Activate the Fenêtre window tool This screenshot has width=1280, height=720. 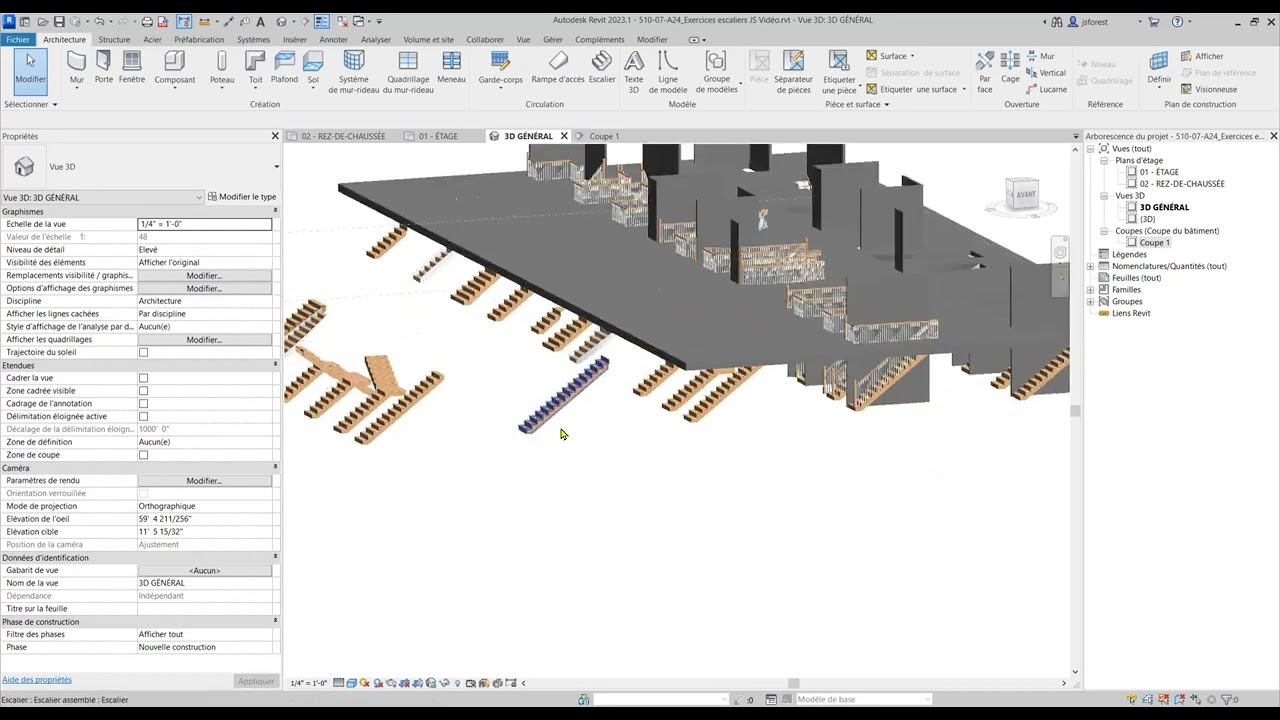click(x=132, y=67)
